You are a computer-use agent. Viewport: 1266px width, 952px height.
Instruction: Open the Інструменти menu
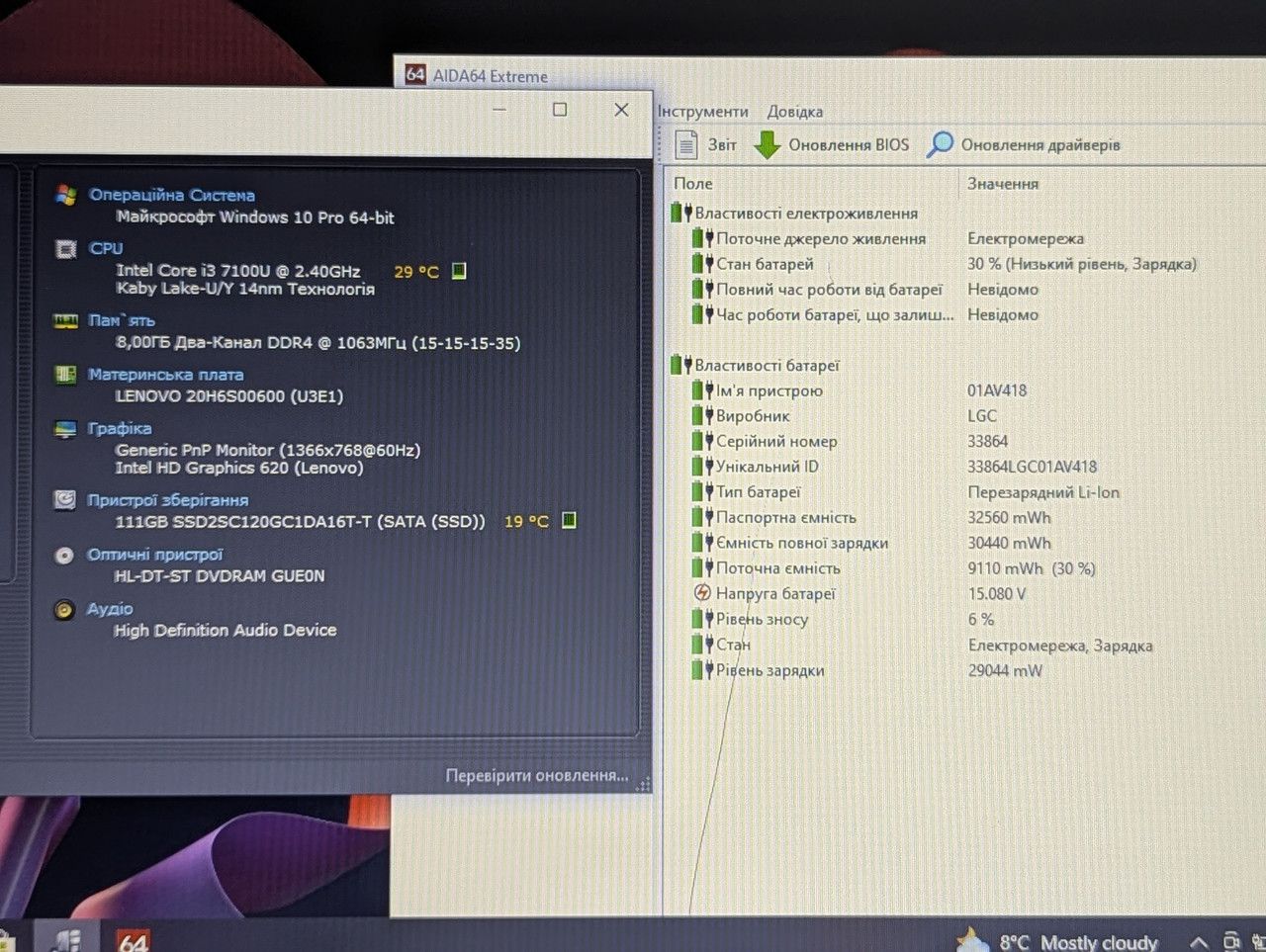703,112
